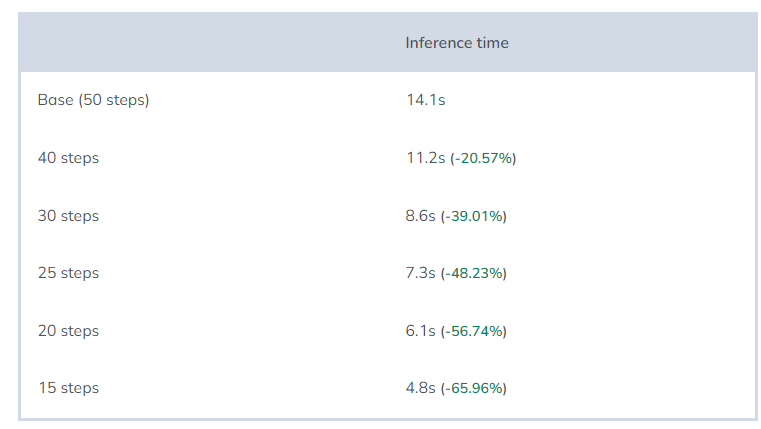Select the 25 steps row label
The width and height of the screenshot is (761, 429).
point(68,273)
